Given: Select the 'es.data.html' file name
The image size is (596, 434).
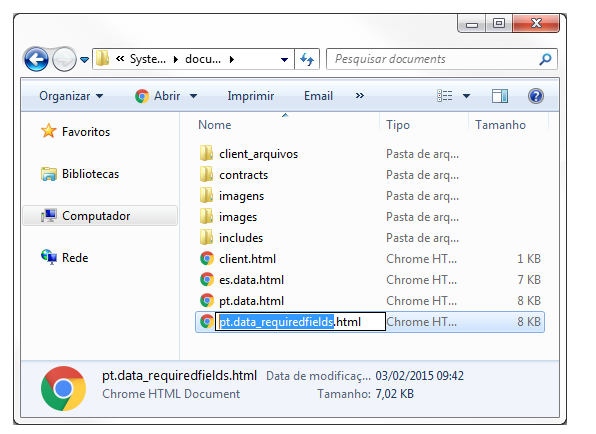Looking at the screenshot, I should click(x=252, y=280).
